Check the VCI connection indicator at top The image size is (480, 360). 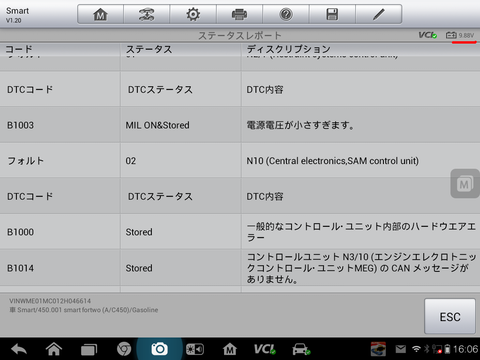(x=428, y=35)
